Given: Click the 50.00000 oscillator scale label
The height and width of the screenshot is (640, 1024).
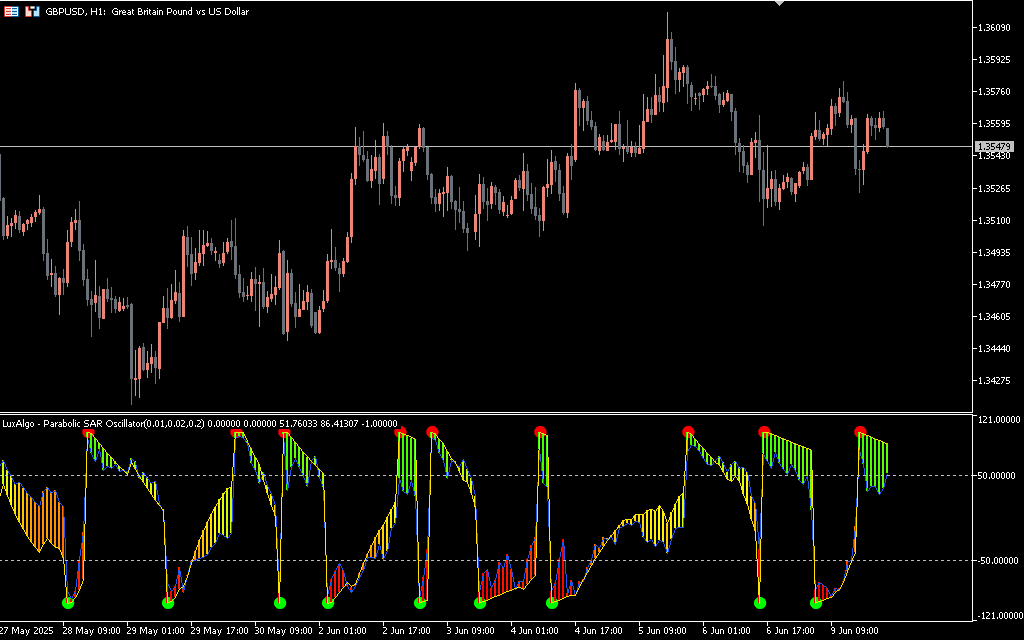Looking at the screenshot, I should pos(997,476).
